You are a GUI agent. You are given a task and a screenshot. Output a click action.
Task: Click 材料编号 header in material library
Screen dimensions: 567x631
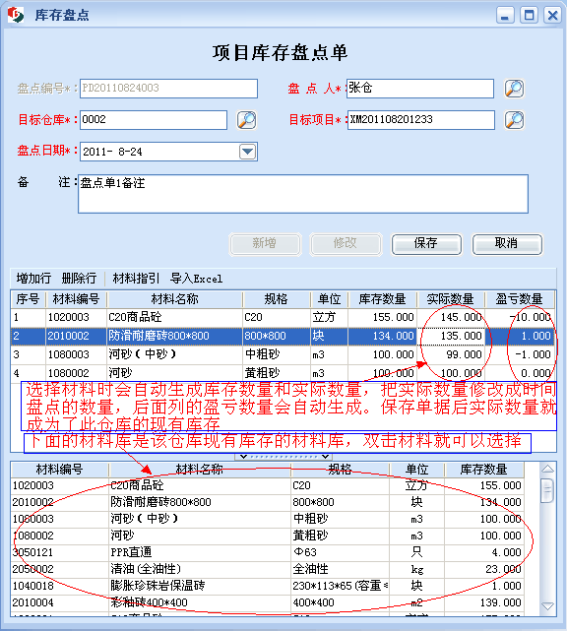click(x=60, y=469)
